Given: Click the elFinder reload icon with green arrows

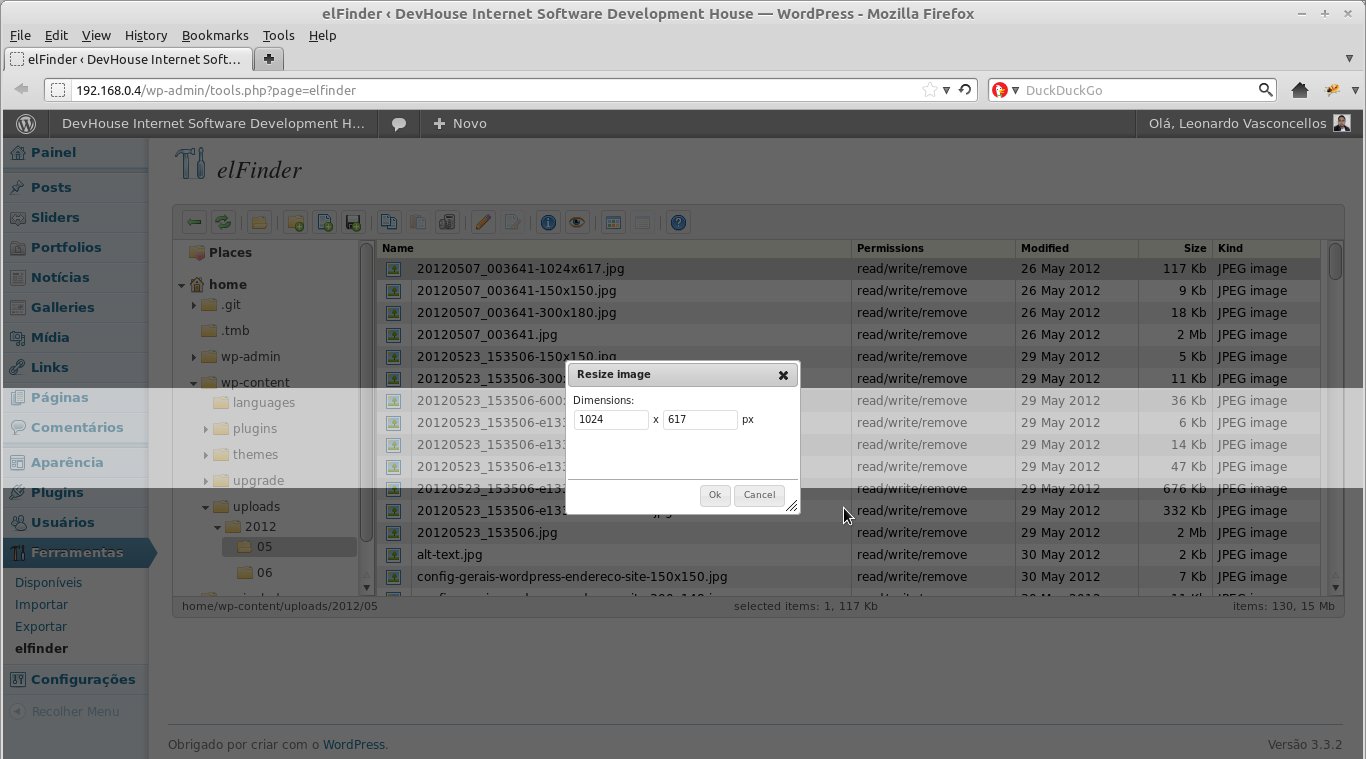Looking at the screenshot, I should 223,223.
